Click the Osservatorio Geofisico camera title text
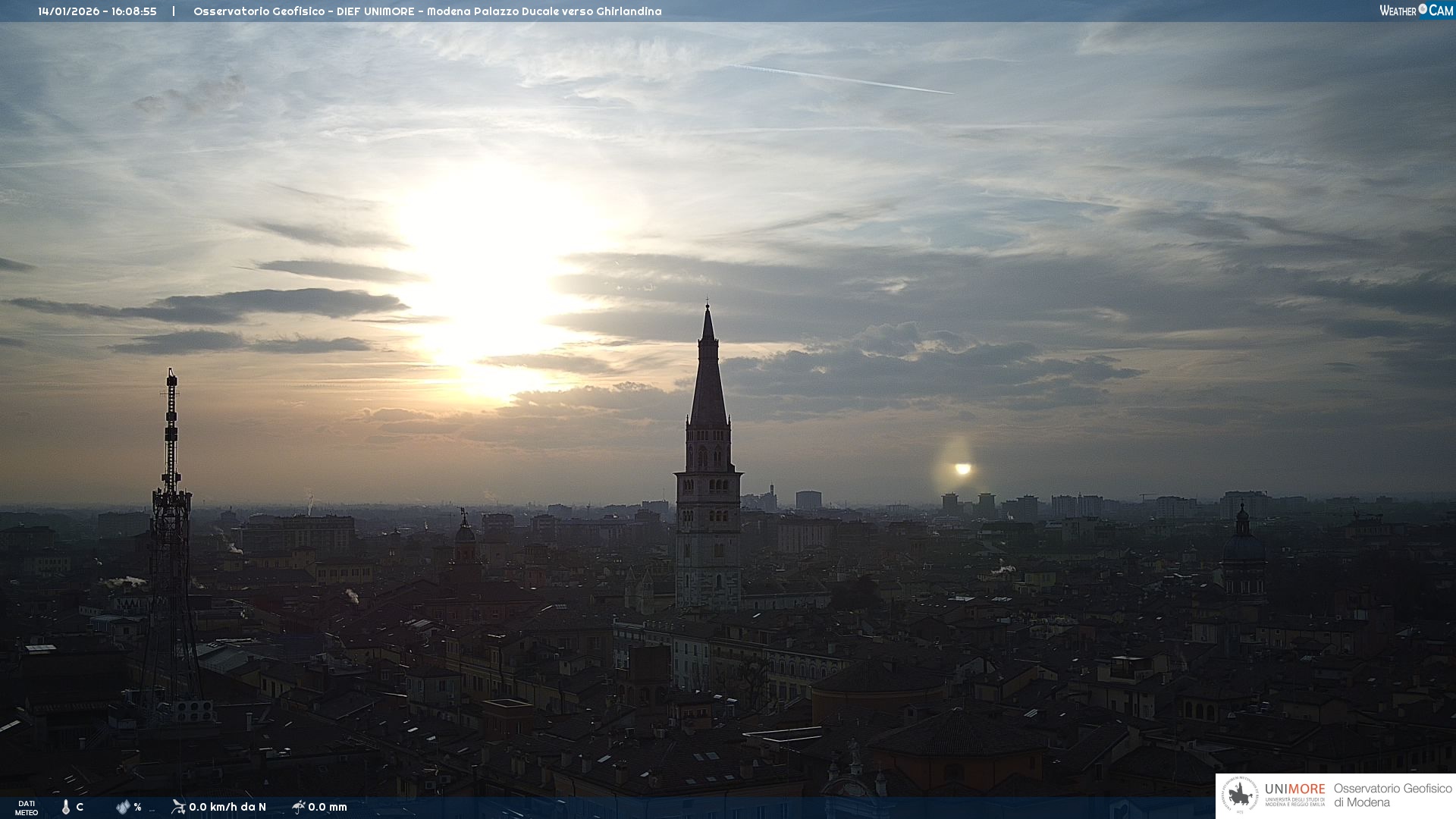Screen dimensions: 1456x819 [x=427, y=11]
